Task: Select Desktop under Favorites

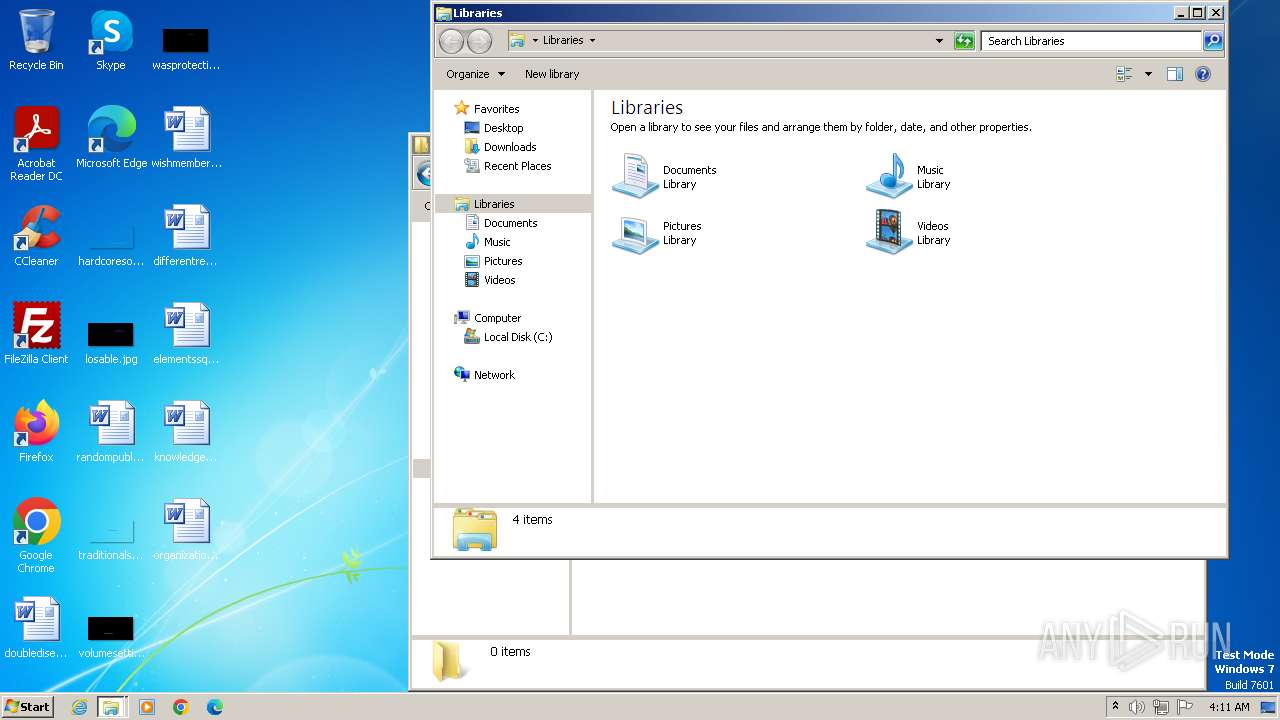Action: [503, 128]
